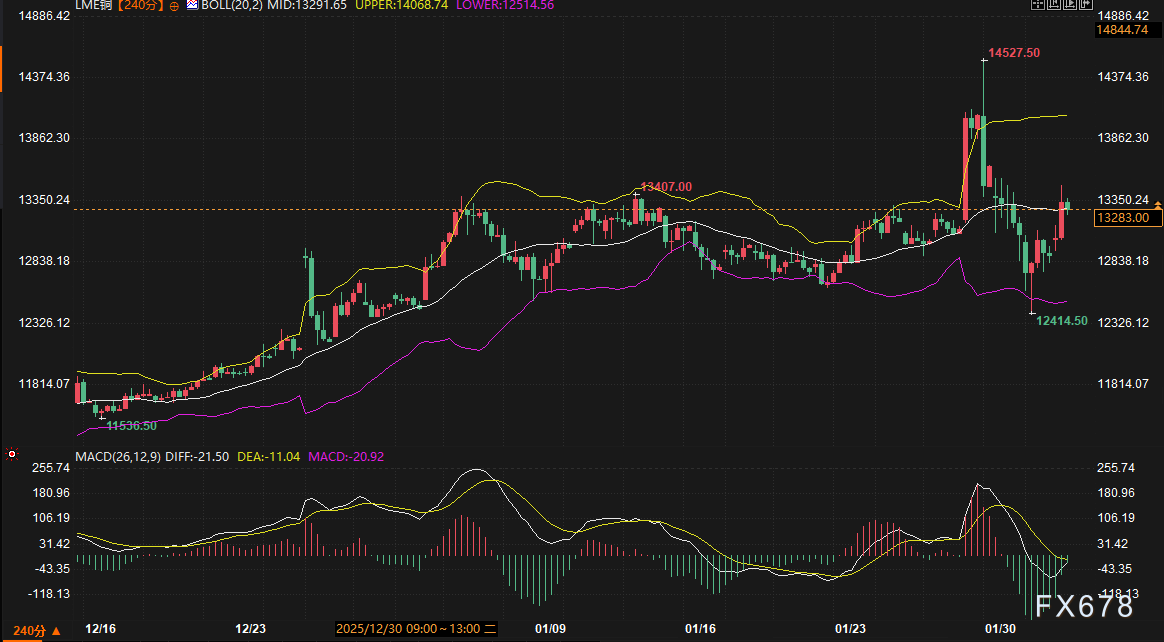Click the red indicator settings icon above MACD

(x=12, y=454)
